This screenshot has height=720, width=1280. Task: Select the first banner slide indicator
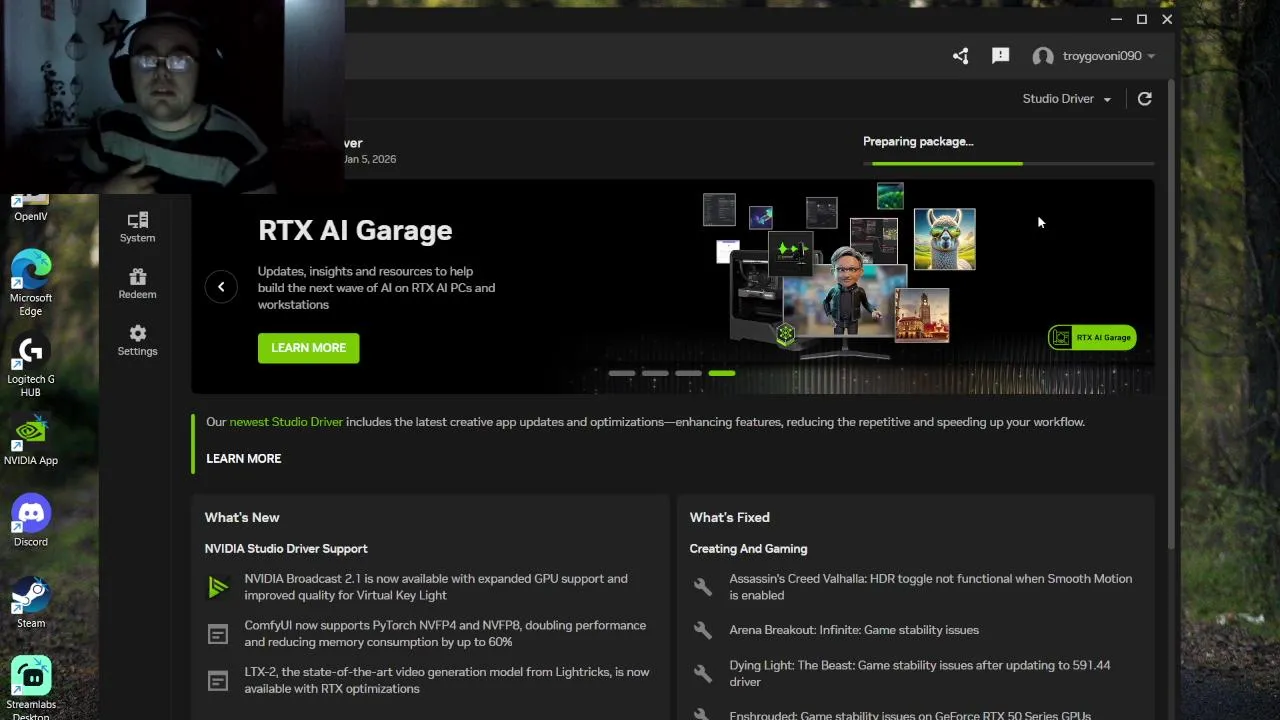pos(622,373)
